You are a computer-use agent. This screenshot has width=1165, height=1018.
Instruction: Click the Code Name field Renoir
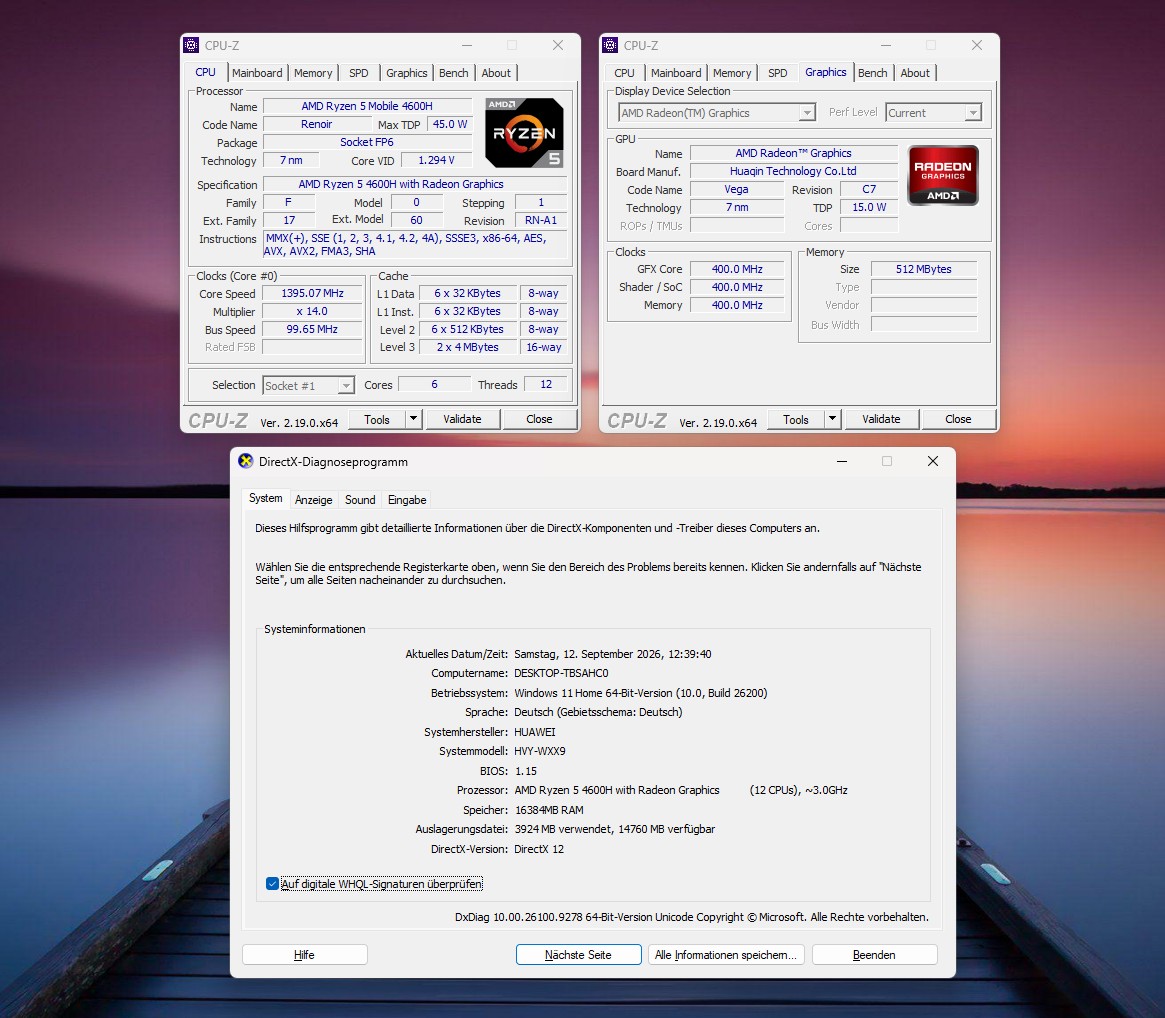click(317, 124)
